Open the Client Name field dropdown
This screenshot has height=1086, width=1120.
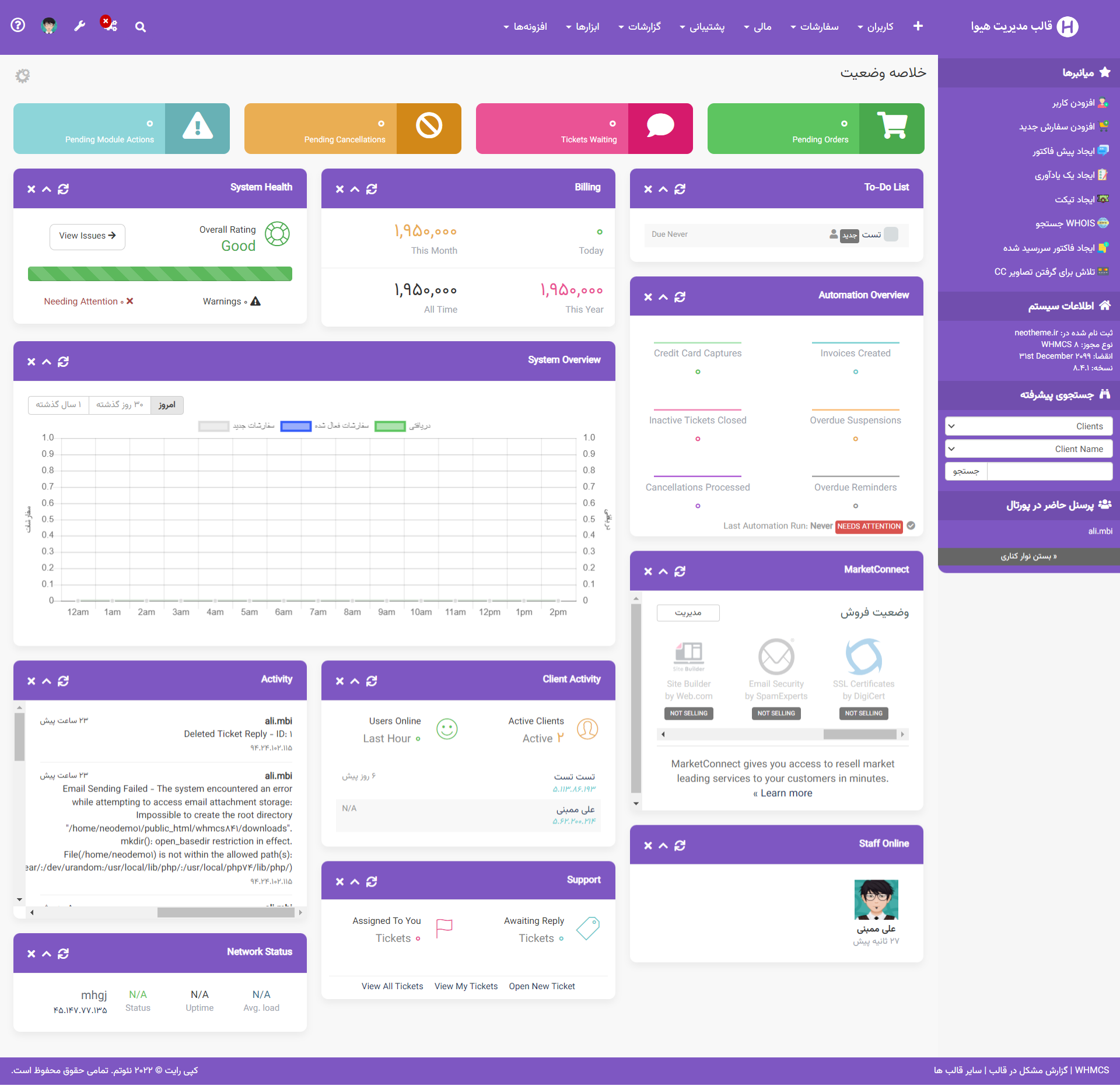pos(1028,449)
